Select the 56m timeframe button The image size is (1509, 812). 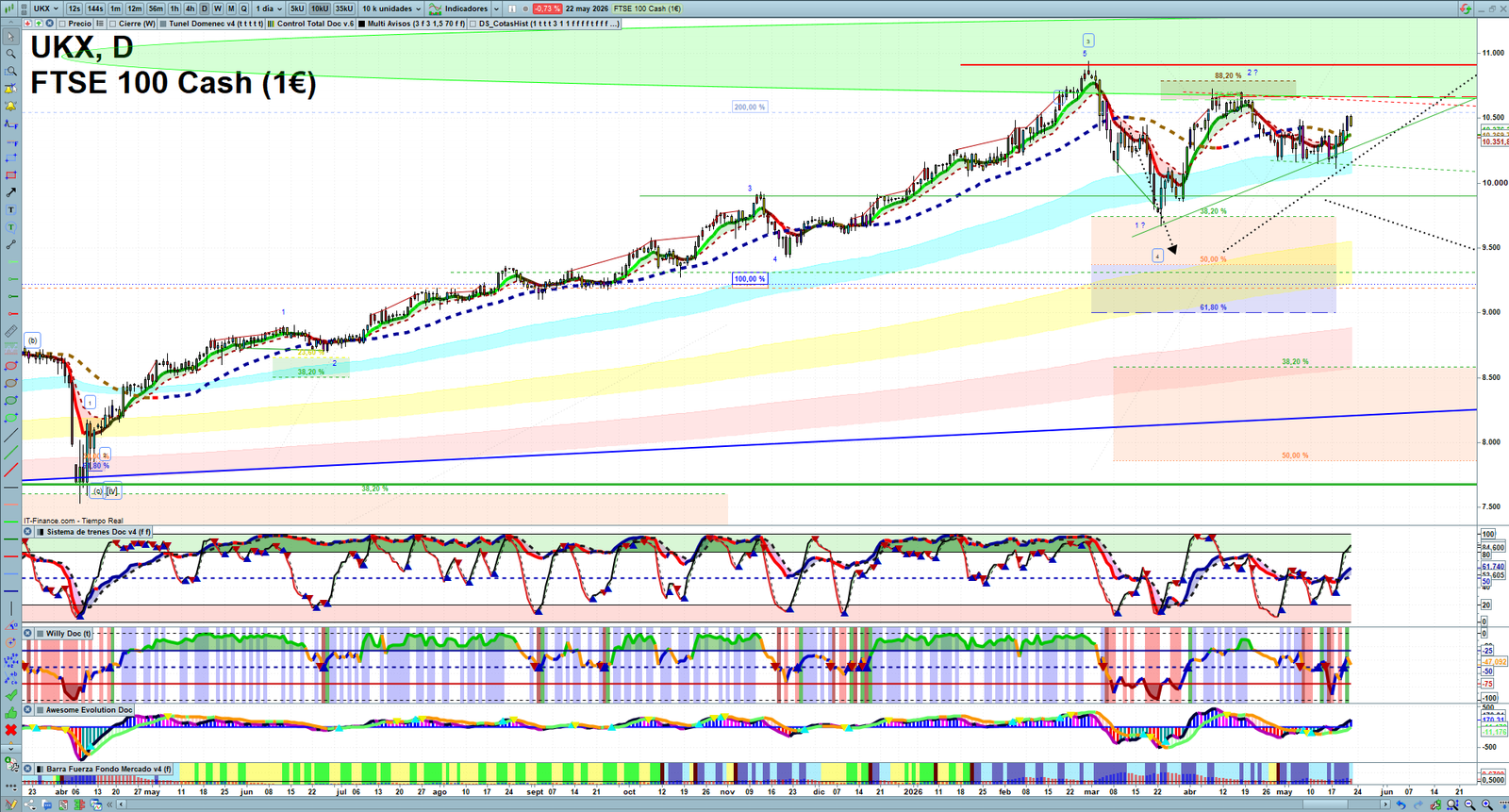(x=156, y=8)
